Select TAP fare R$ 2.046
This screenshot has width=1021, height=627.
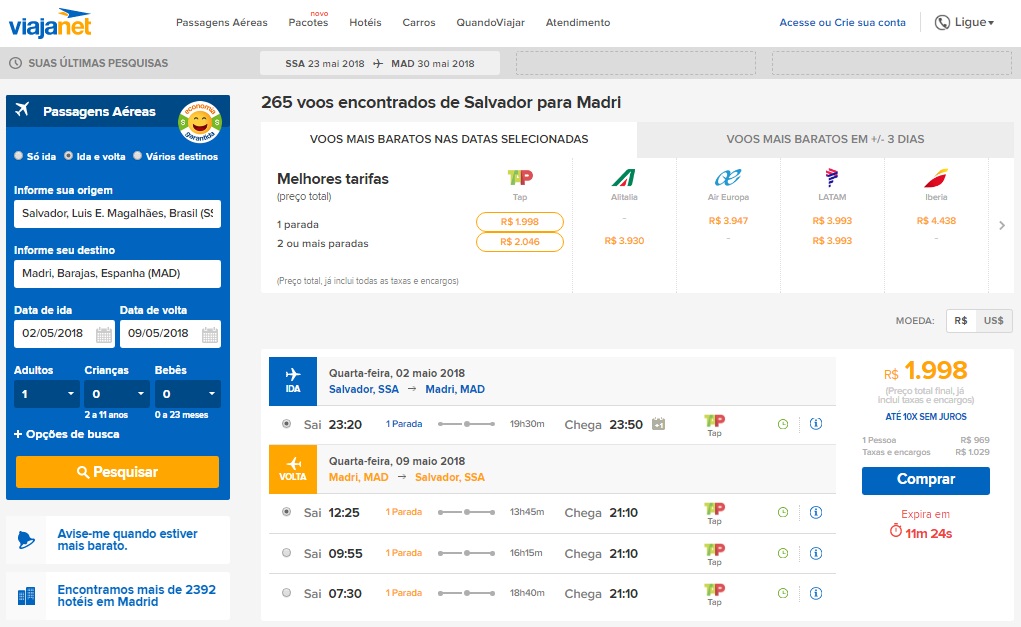pos(520,242)
